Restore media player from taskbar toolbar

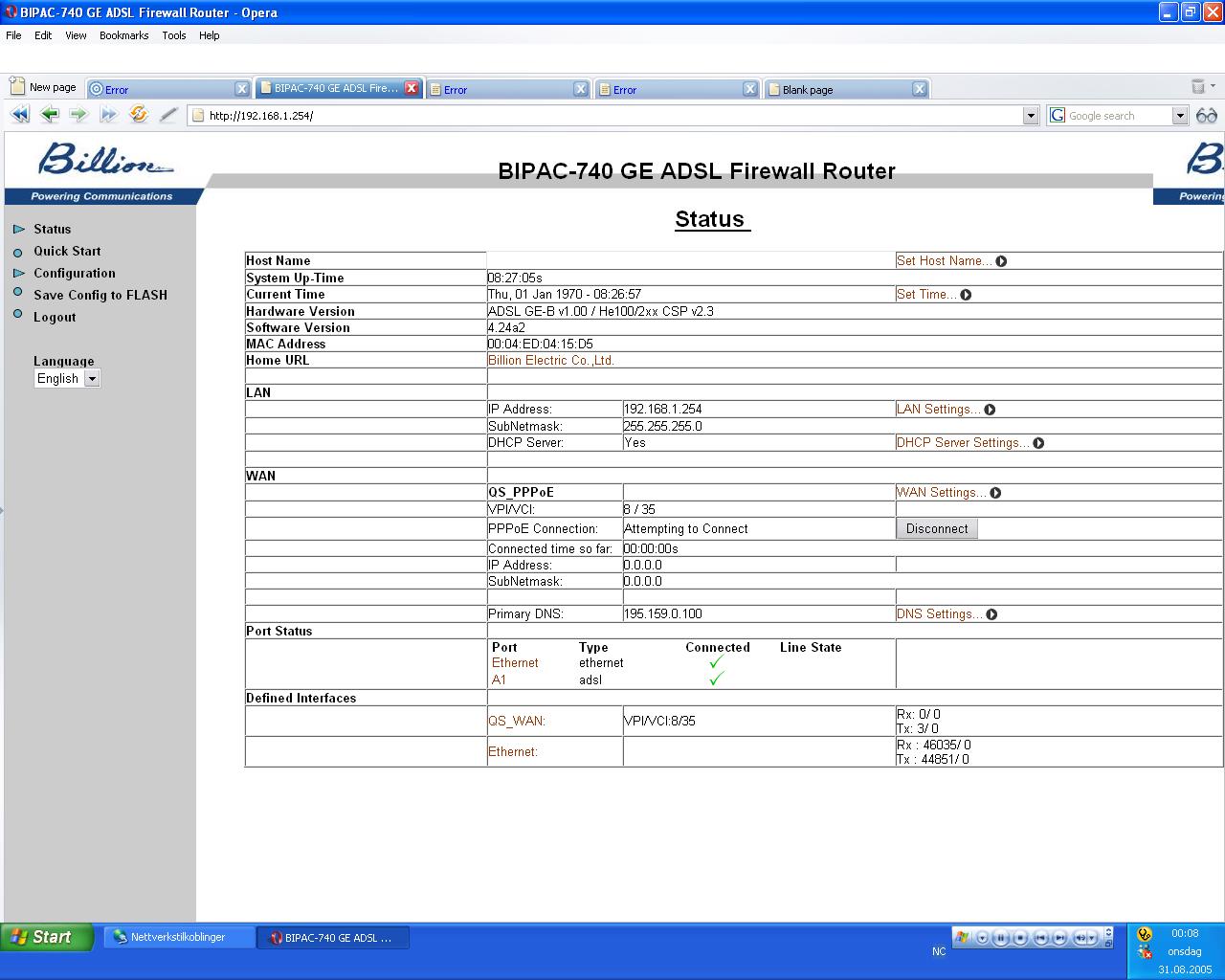(1108, 944)
